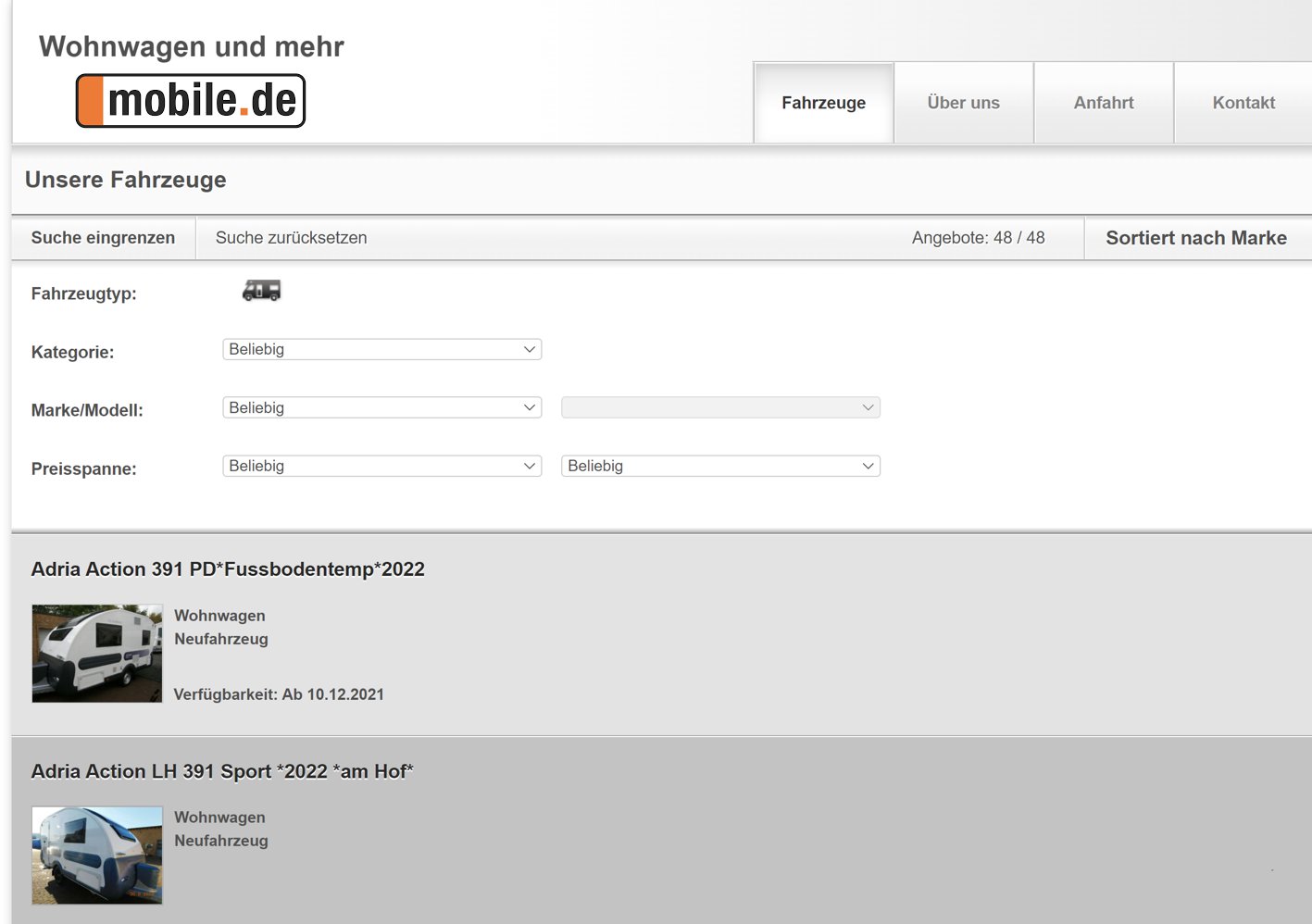This screenshot has width=1312, height=924.
Task: Click the Wohnwagen und mehr heading
Action: pos(192,46)
